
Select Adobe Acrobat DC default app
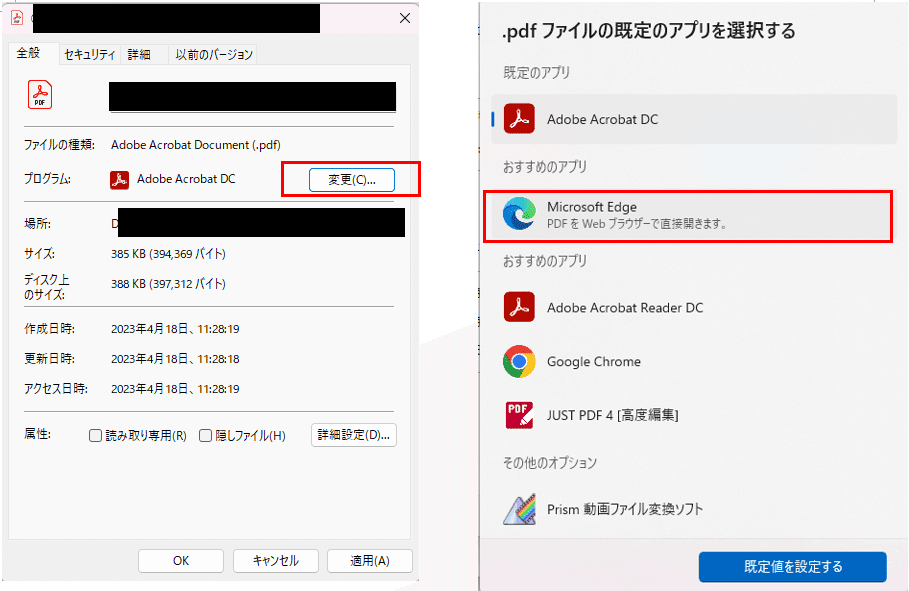pyautogui.click(x=693, y=119)
